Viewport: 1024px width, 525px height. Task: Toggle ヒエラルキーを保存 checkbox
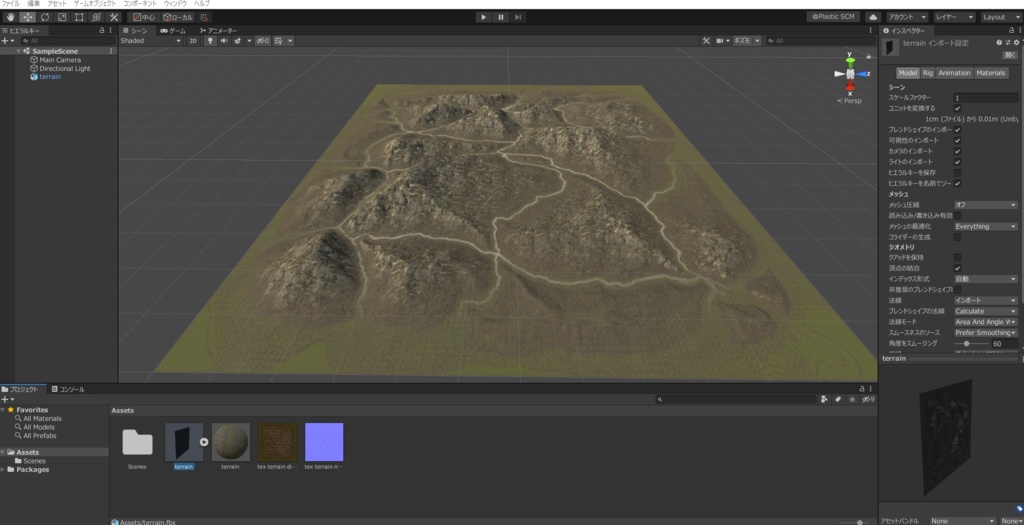[957, 173]
